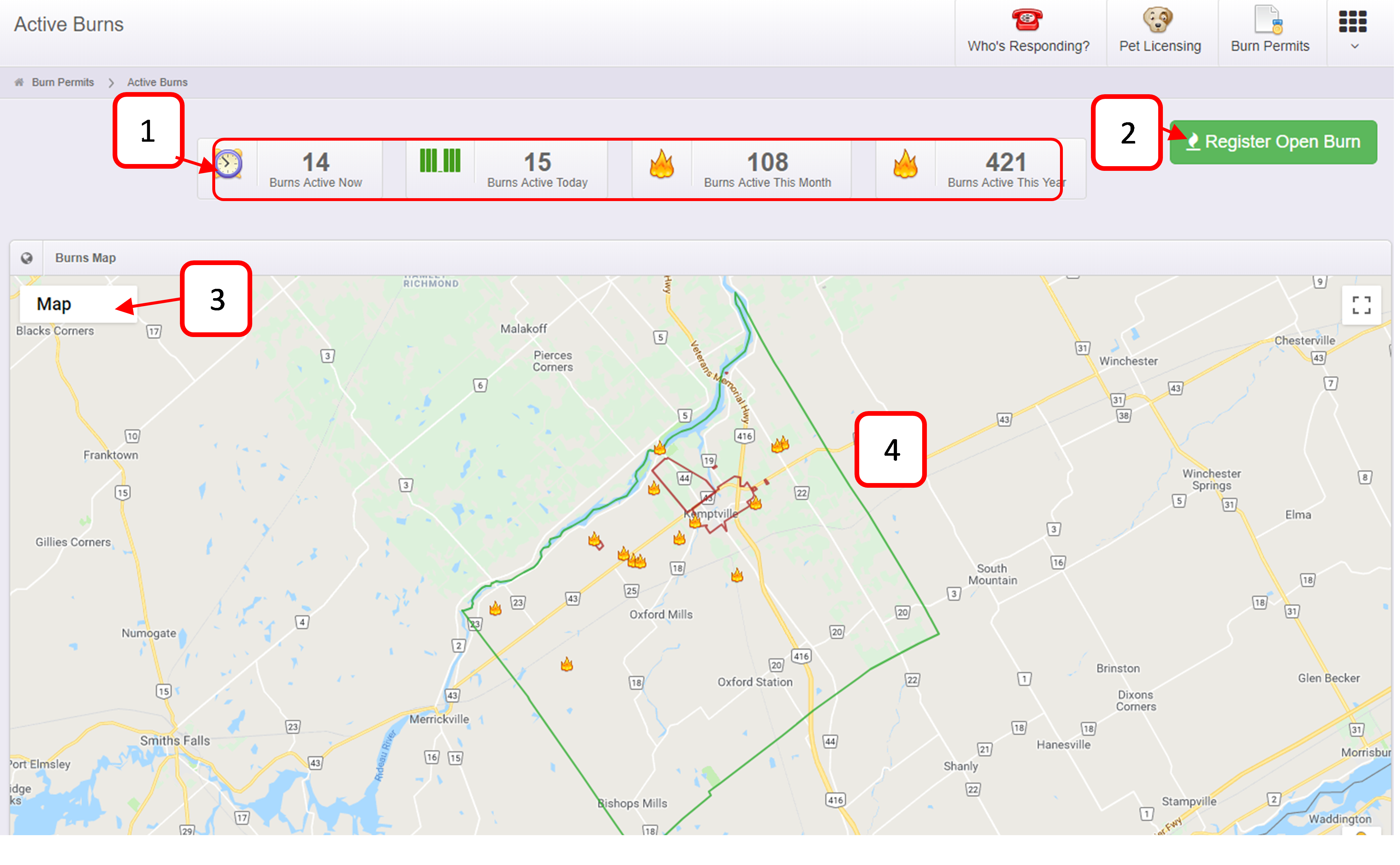Click the red telephone Who's Responding icon
This screenshot has height=865, width=1400.
tap(1027, 19)
